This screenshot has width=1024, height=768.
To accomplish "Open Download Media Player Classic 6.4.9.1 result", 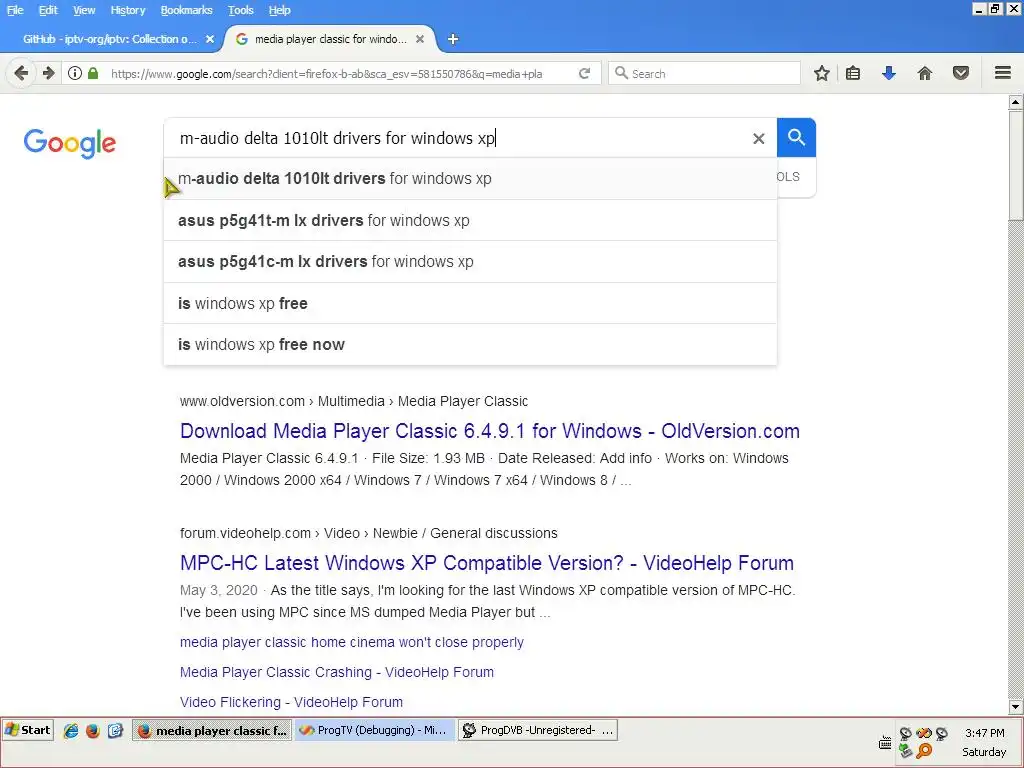I will (490, 431).
